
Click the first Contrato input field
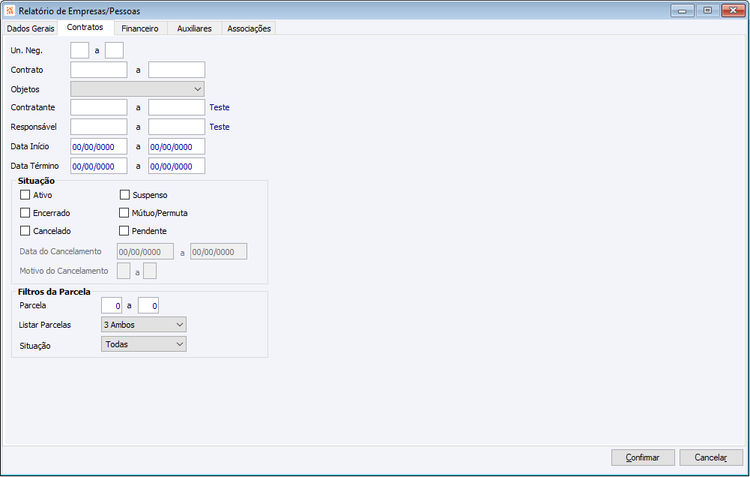[99, 70]
